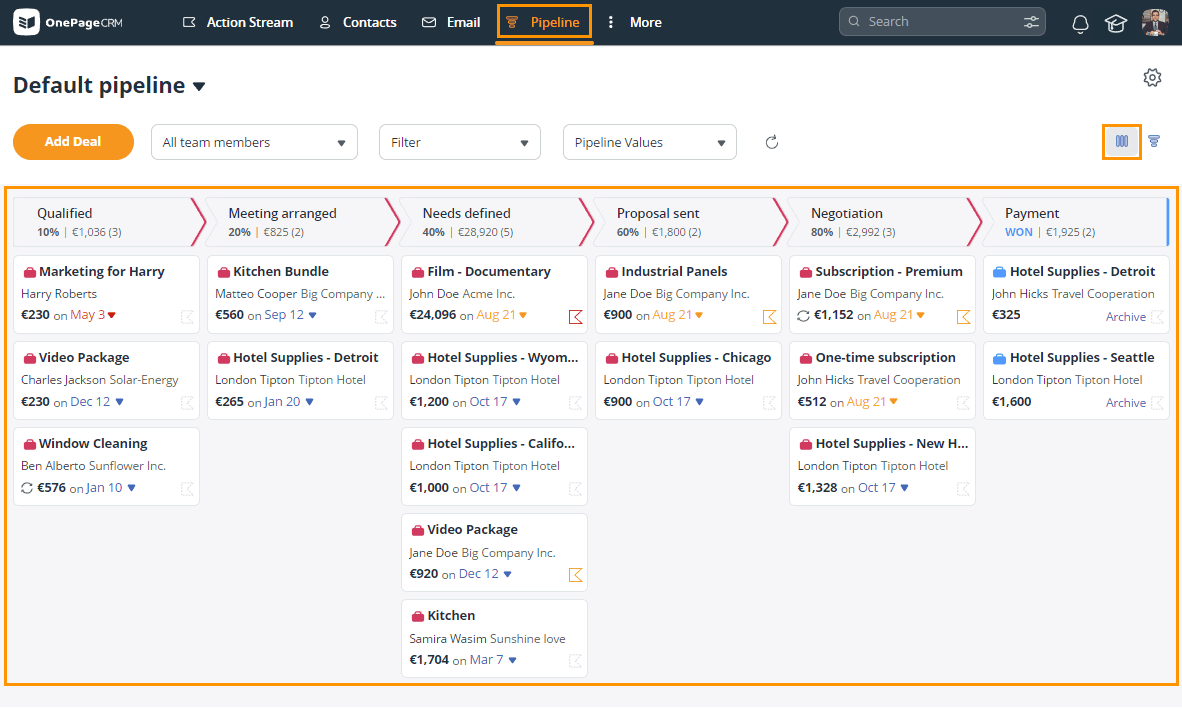Archive the Hotel Supplies - Seattle deal
Viewport: 1182px width, 708px height.
(1125, 403)
